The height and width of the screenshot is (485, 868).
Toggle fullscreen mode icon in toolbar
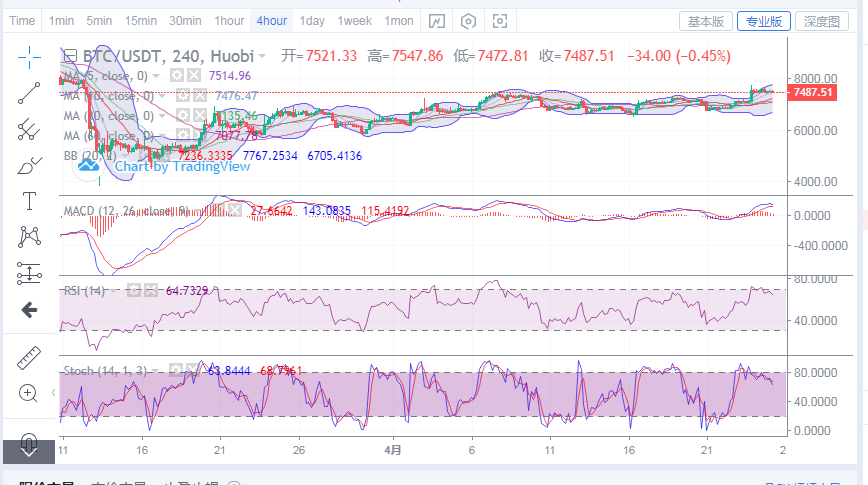(499, 21)
